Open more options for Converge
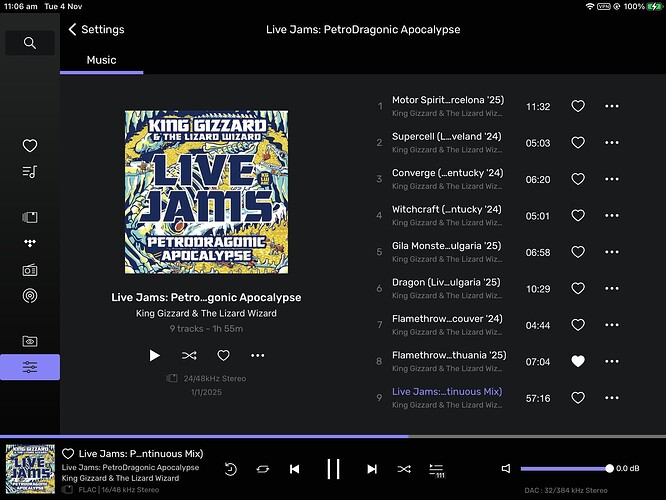 (612, 179)
